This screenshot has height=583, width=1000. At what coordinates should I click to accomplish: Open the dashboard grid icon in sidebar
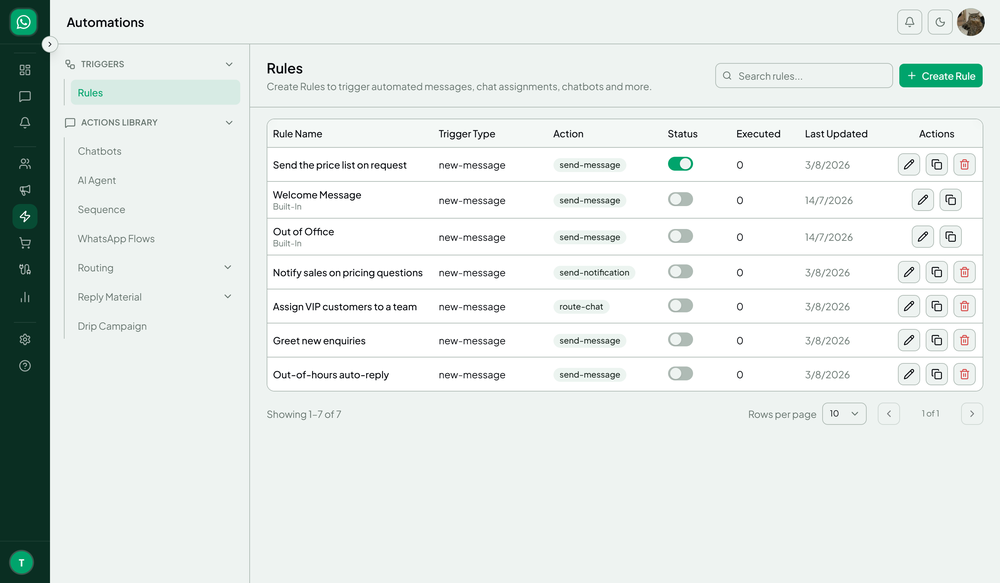[25, 70]
